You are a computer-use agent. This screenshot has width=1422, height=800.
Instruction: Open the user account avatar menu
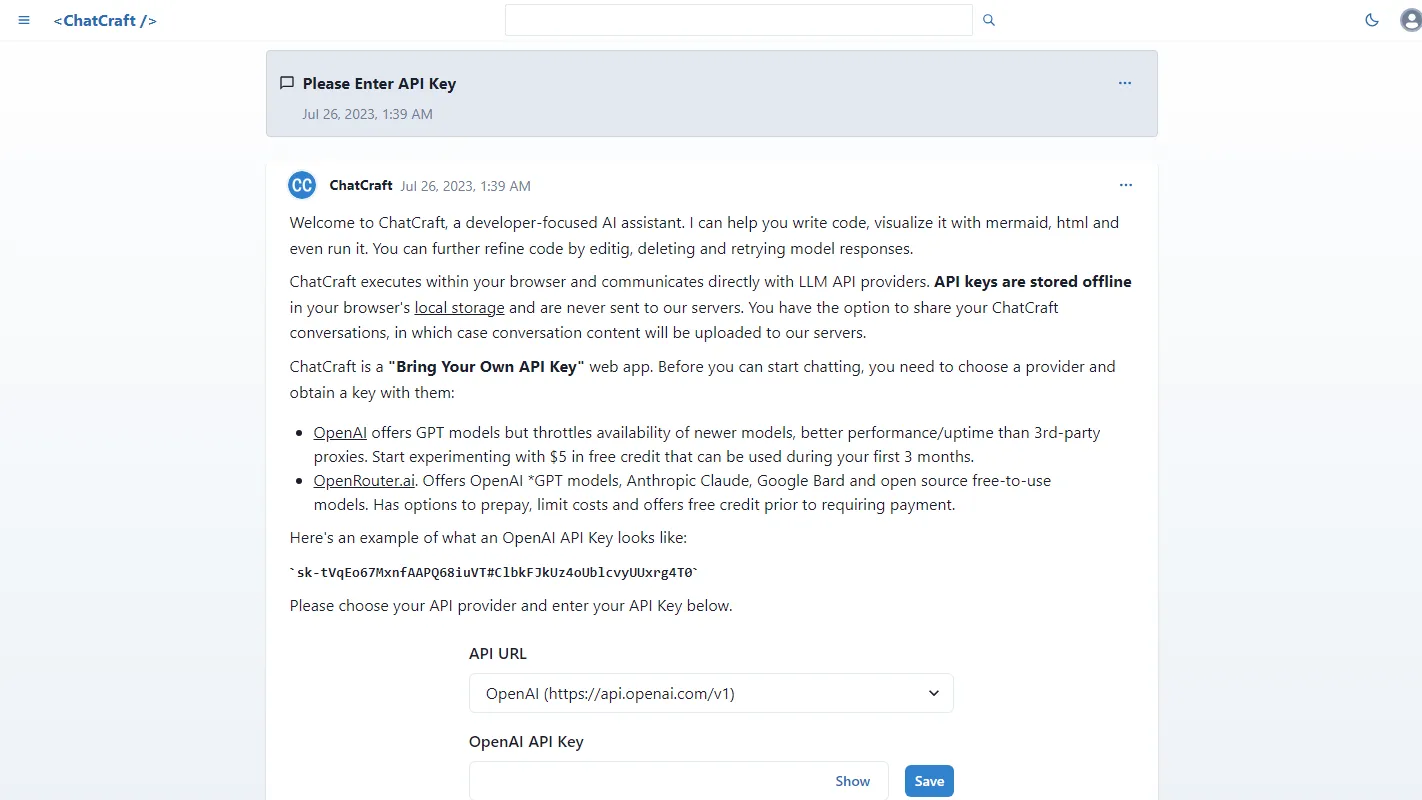tap(1410, 20)
